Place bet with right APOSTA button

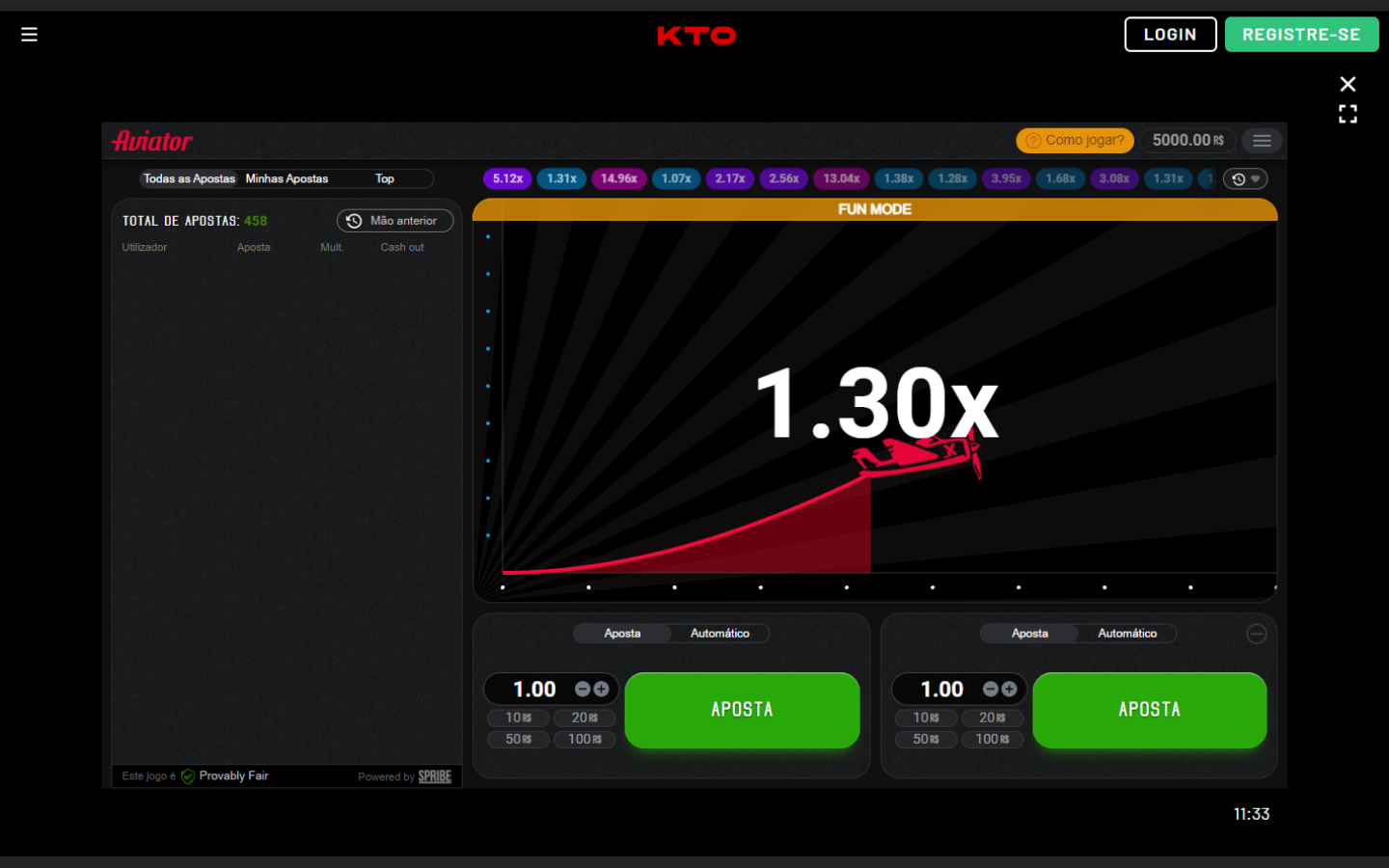click(x=1150, y=710)
